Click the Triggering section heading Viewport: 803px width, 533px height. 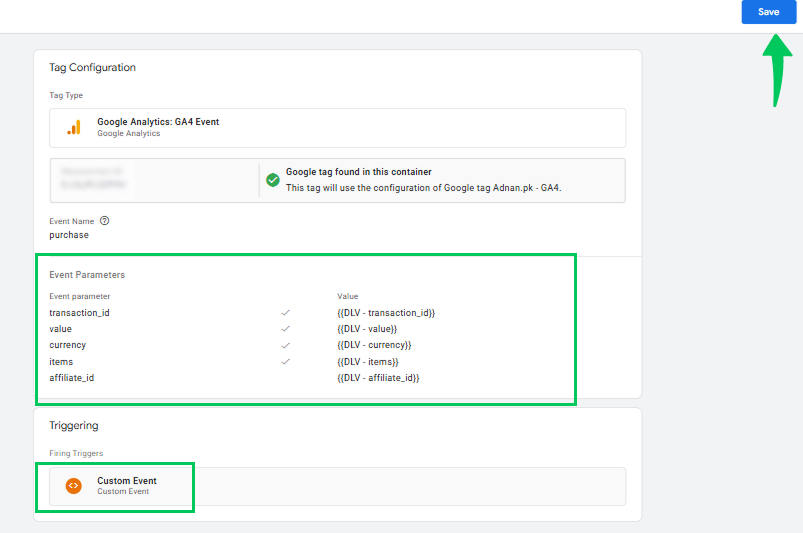coord(74,426)
